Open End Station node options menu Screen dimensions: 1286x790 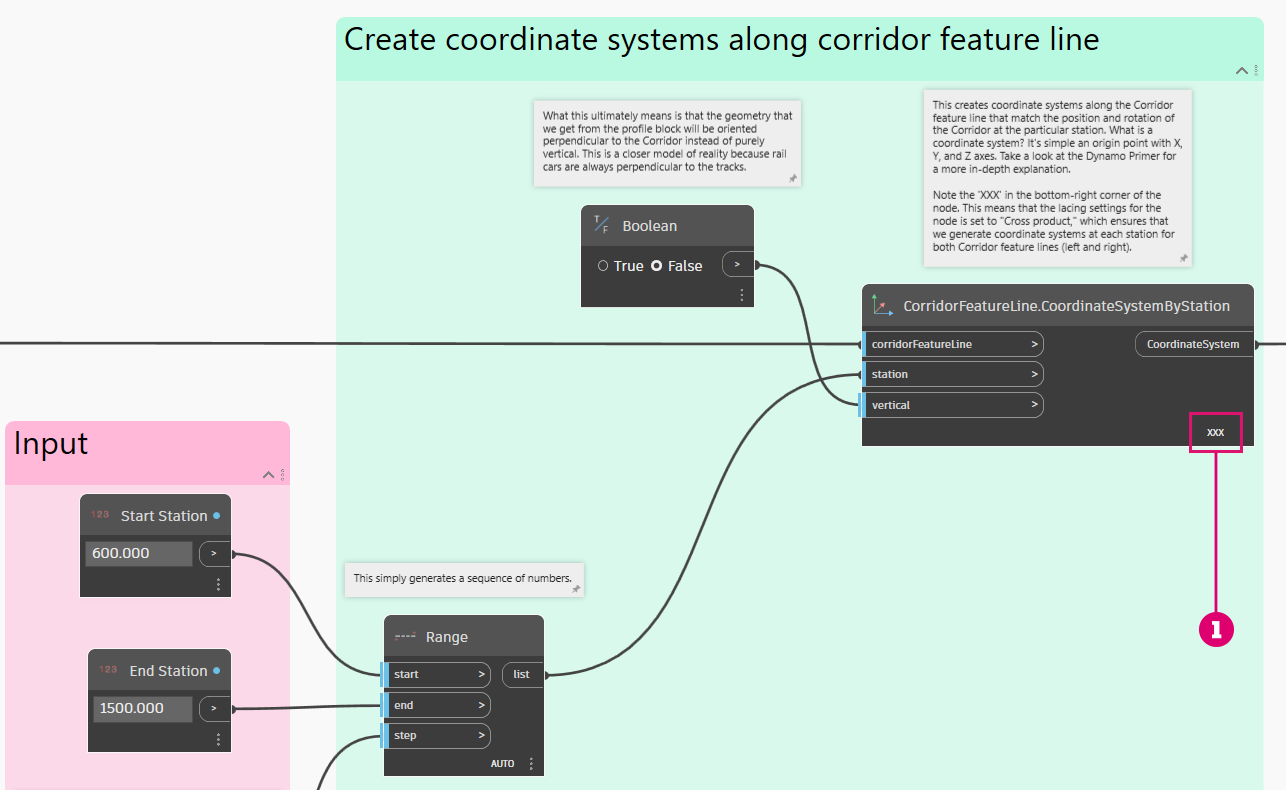[218, 740]
